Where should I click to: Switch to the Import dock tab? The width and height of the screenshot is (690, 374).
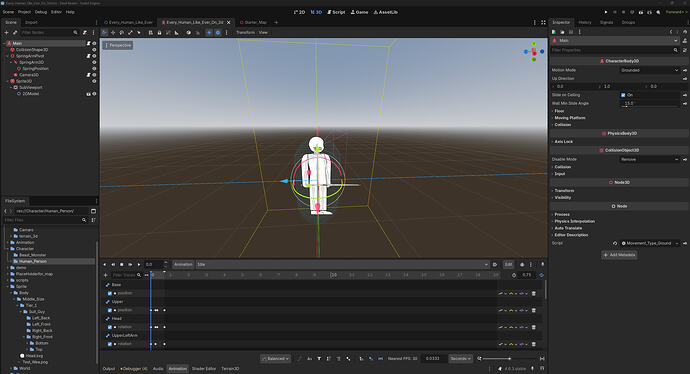click(31, 22)
